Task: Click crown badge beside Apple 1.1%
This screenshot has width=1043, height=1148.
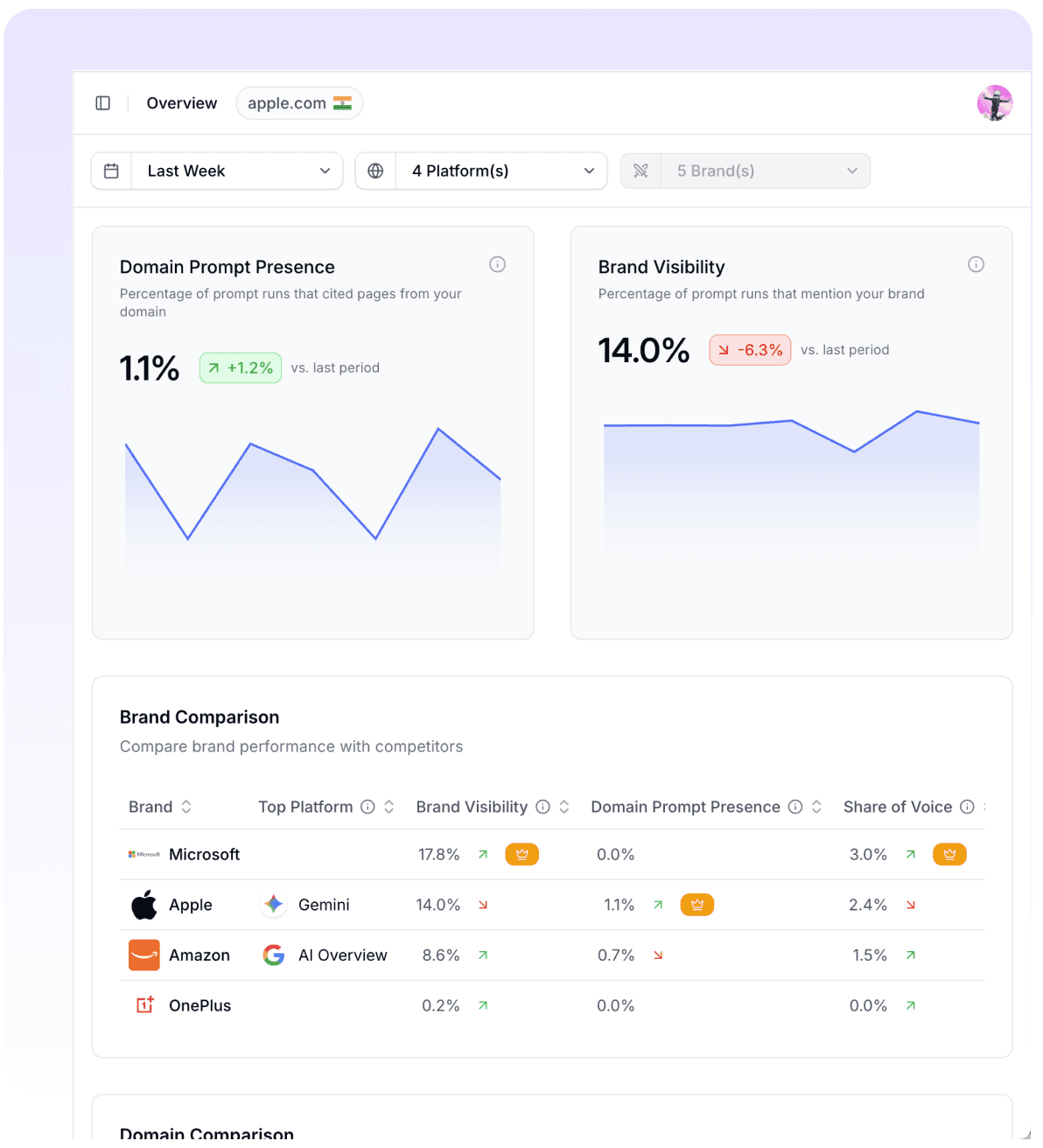Action: pyautogui.click(x=696, y=905)
